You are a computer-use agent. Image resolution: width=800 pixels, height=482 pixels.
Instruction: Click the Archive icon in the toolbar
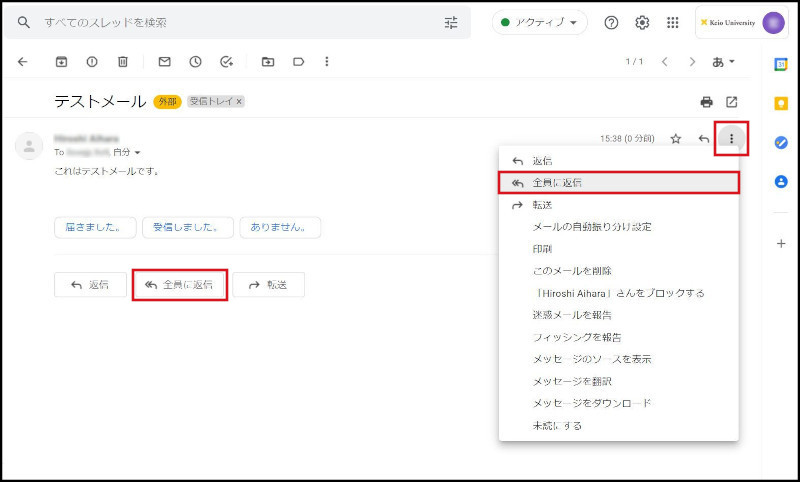click(61, 62)
